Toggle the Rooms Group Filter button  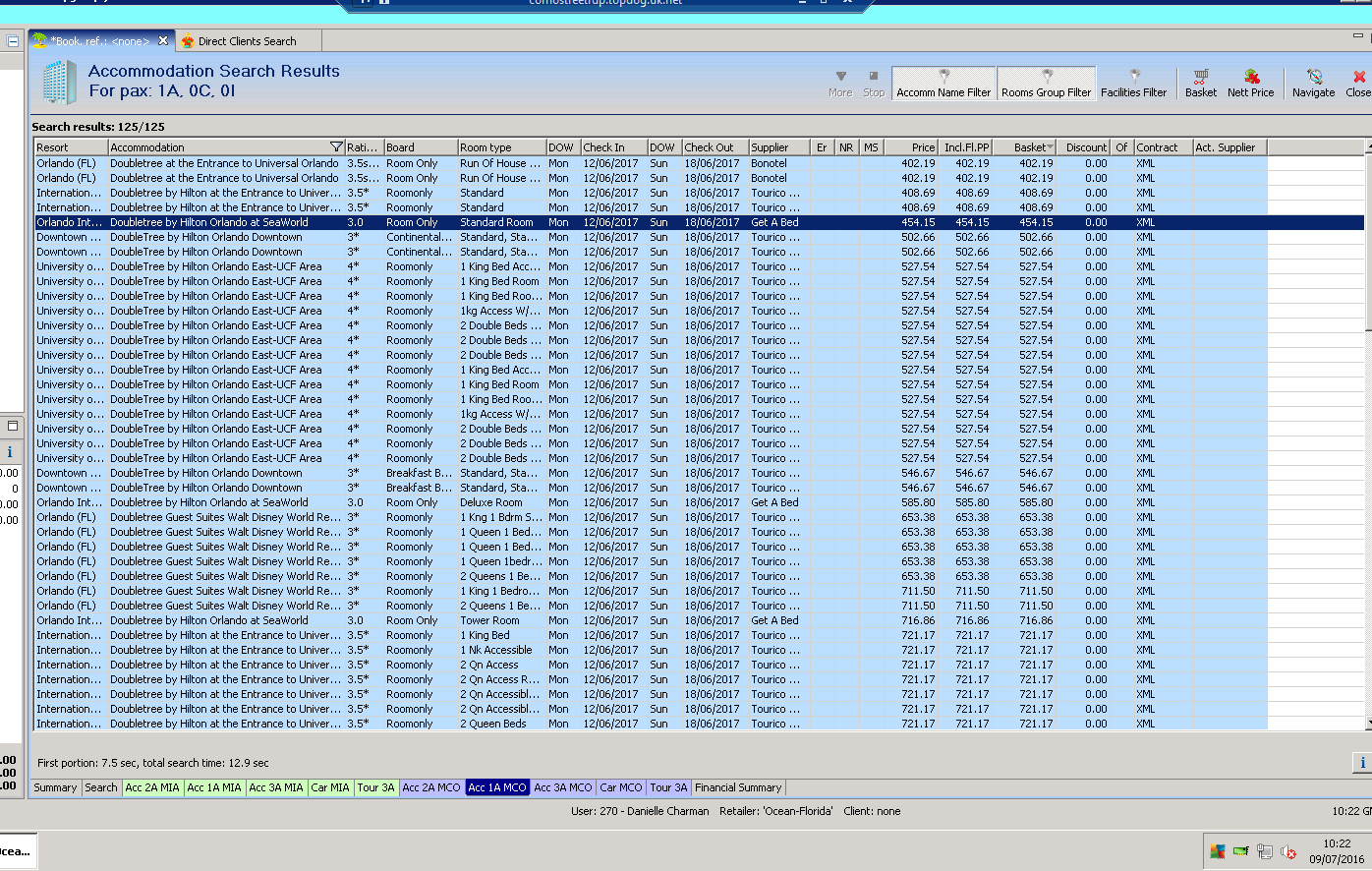[x=1046, y=83]
